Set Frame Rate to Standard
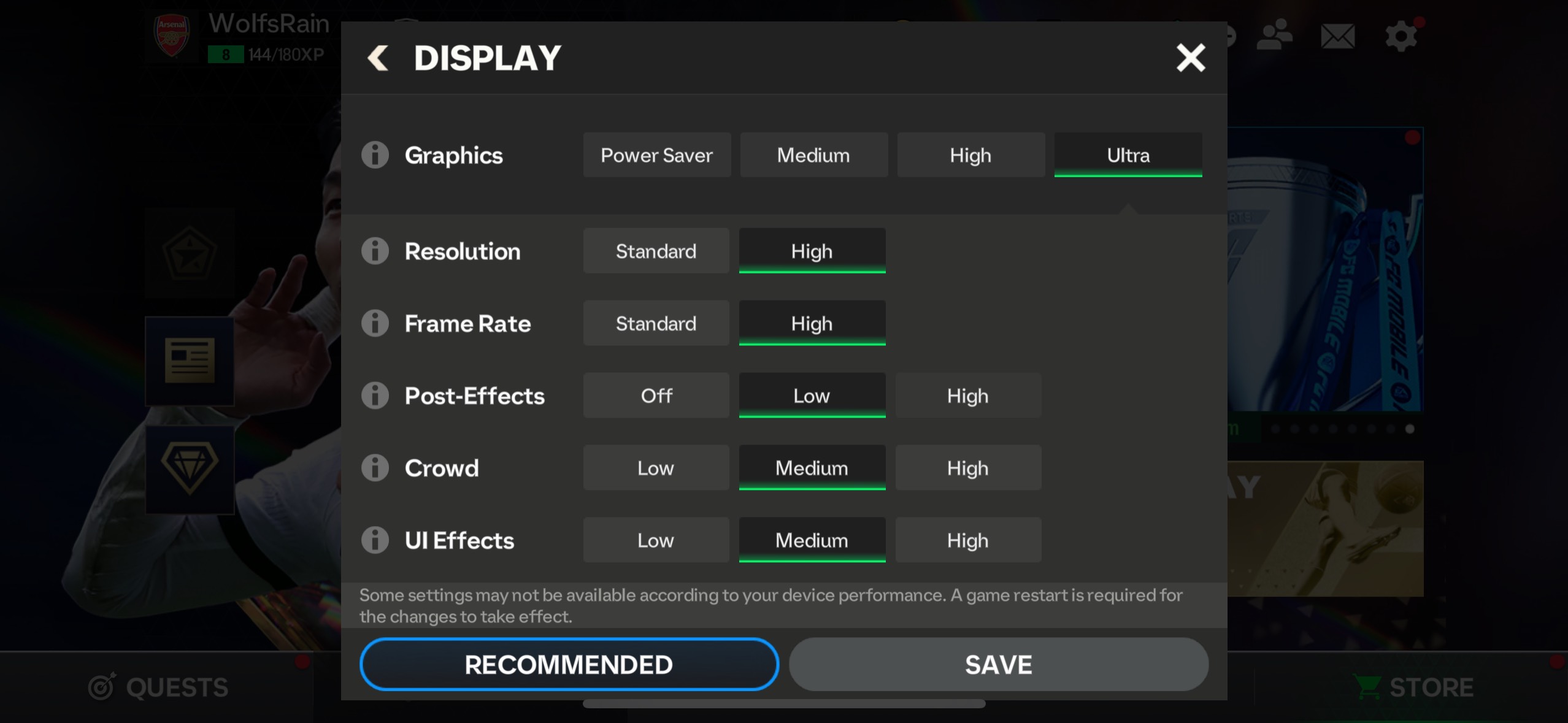The width and height of the screenshot is (1568, 723). 656,323
